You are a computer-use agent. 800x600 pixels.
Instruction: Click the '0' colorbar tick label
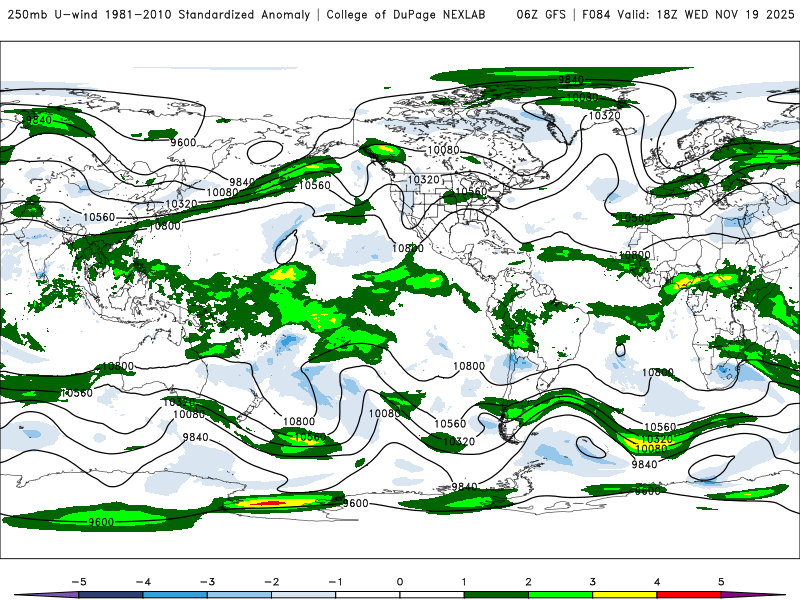[400, 582]
